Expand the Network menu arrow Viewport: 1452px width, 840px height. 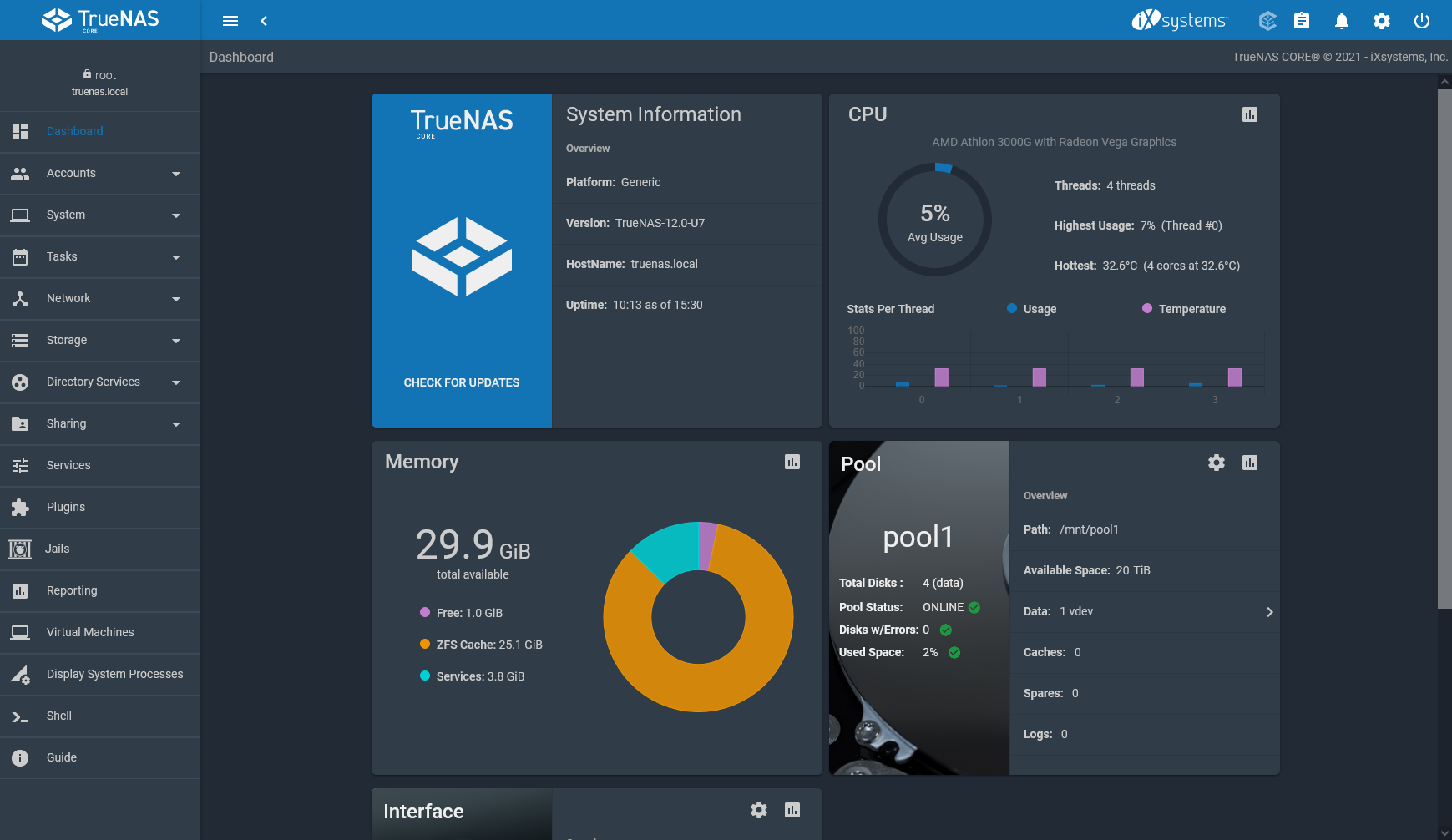pos(176,299)
